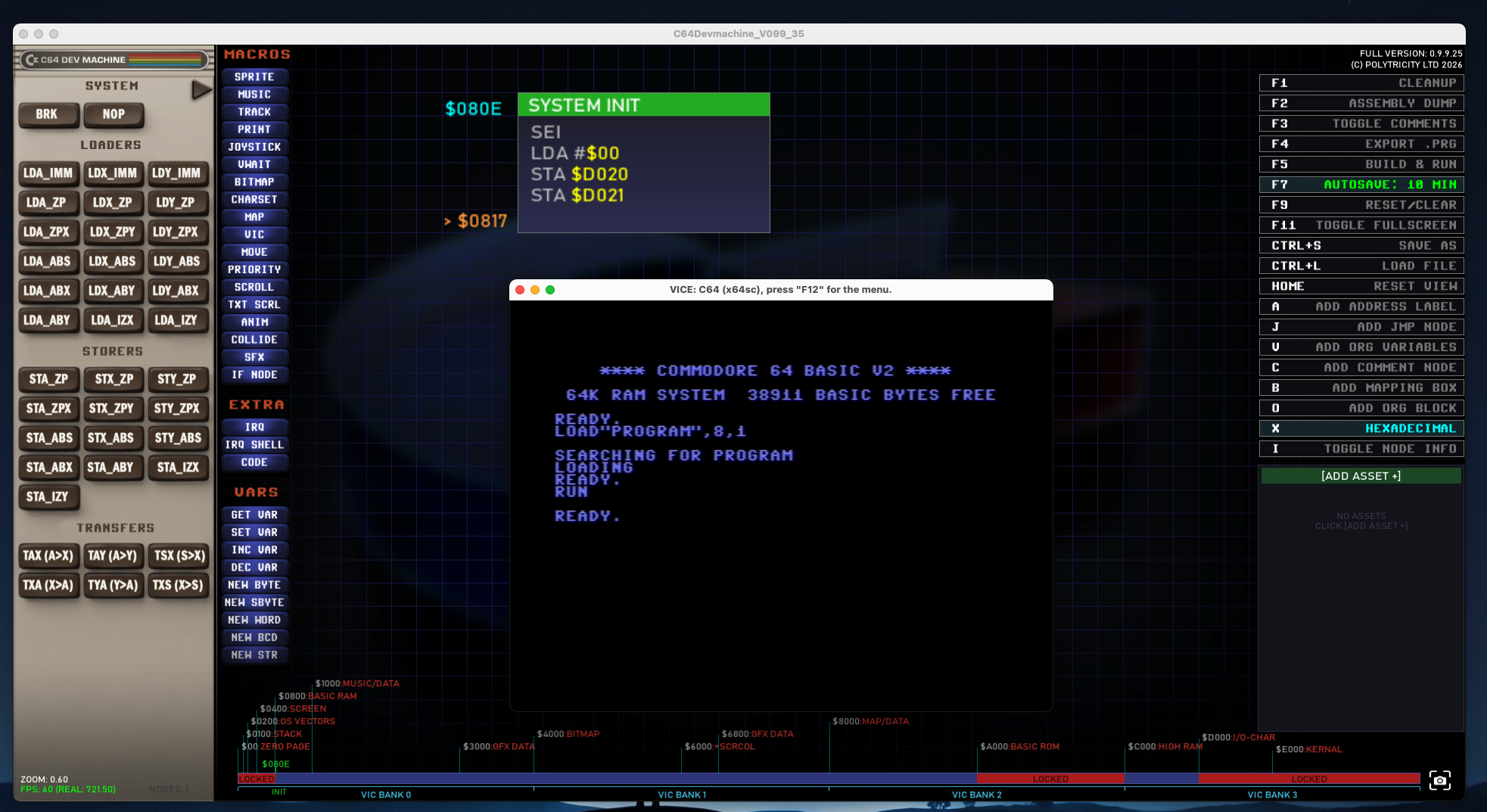Click F5 Build & Run
Screen dimensions: 1487x812
[1361, 164]
